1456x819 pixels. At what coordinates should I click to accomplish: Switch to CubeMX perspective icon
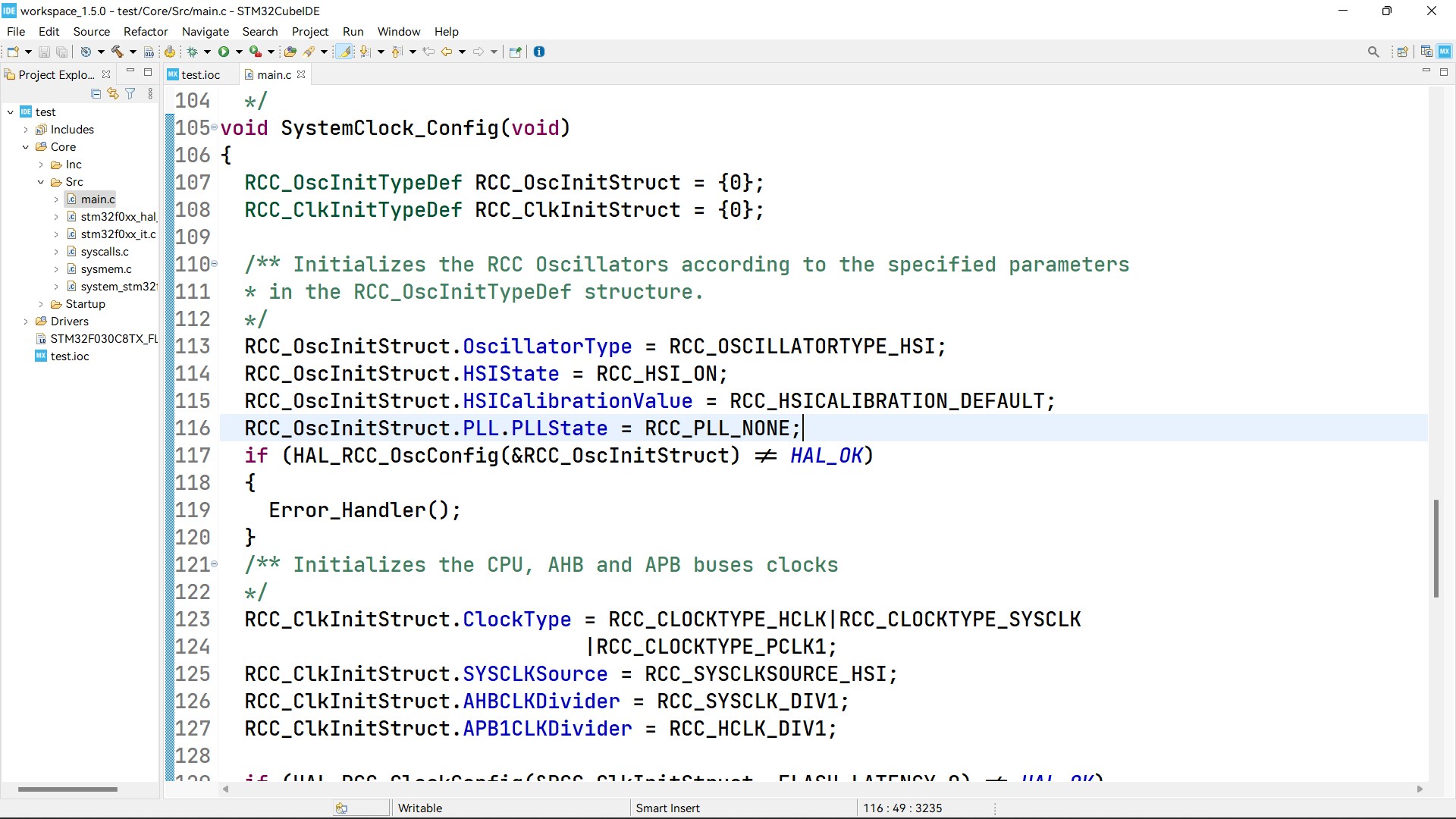1444,52
